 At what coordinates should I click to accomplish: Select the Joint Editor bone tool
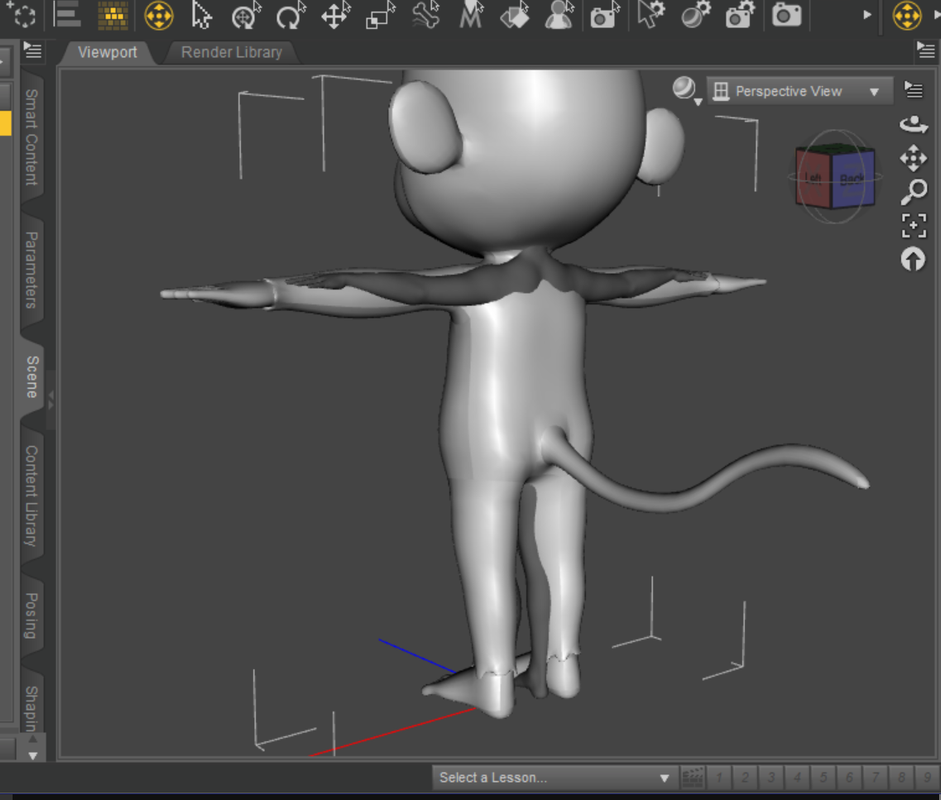[x=426, y=16]
